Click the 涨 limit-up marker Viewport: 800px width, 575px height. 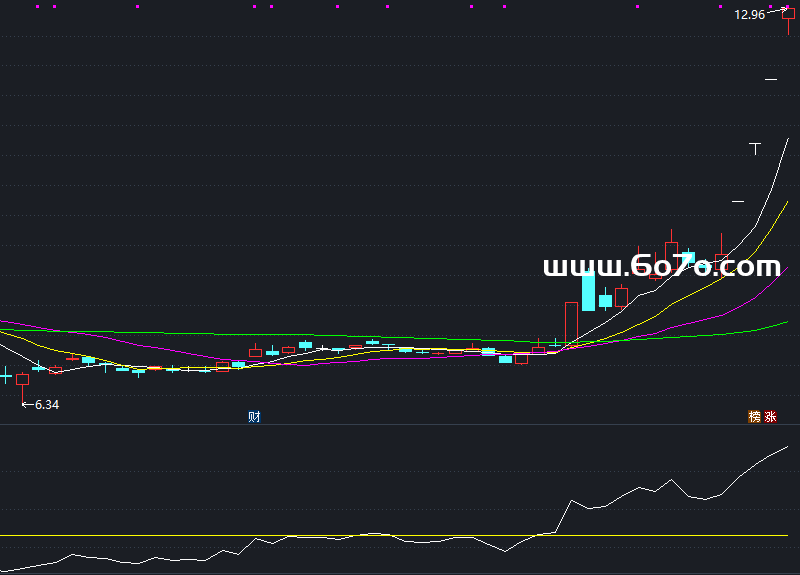pyautogui.click(x=770, y=417)
